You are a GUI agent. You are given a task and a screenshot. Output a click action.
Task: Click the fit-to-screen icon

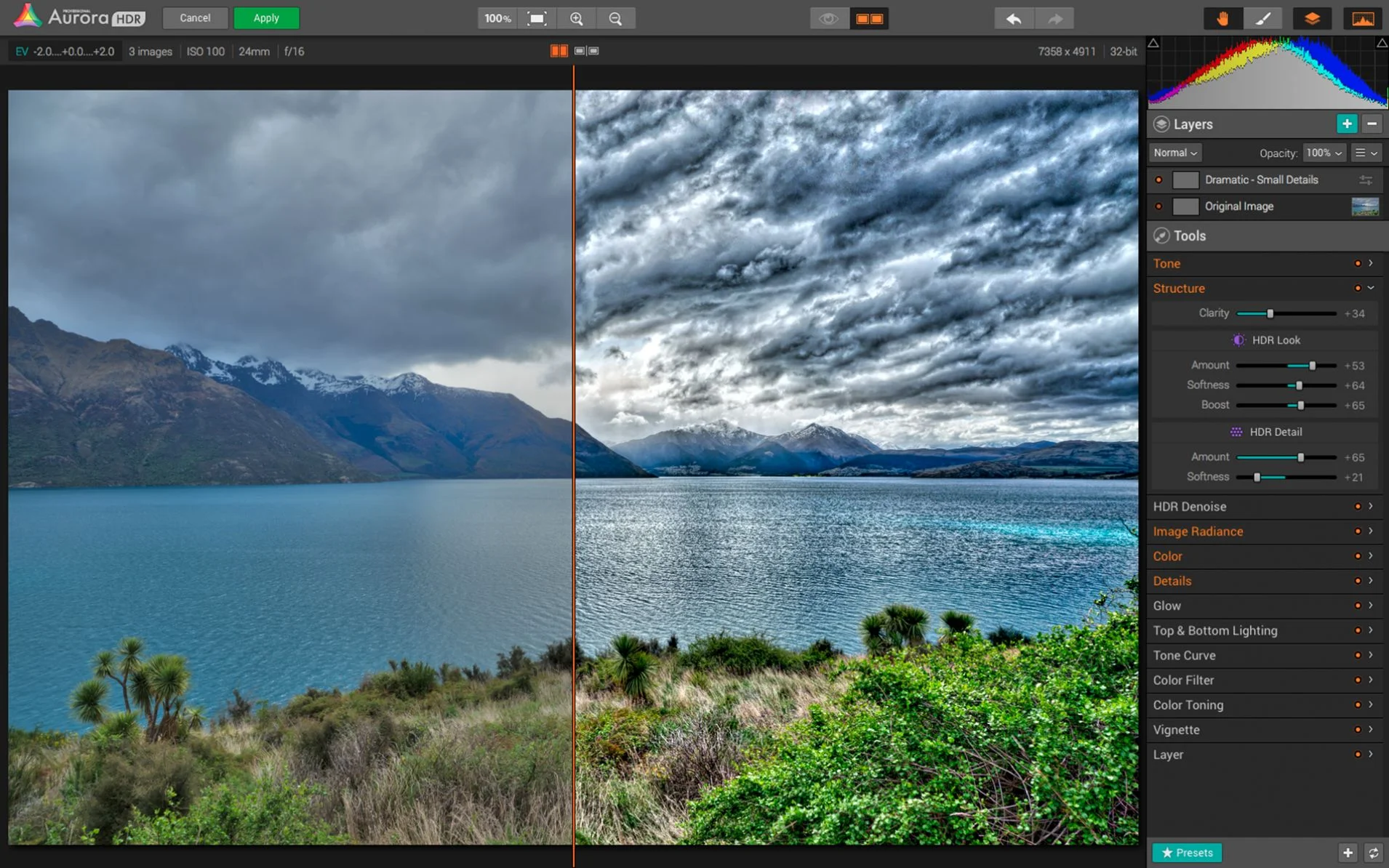(x=537, y=18)
